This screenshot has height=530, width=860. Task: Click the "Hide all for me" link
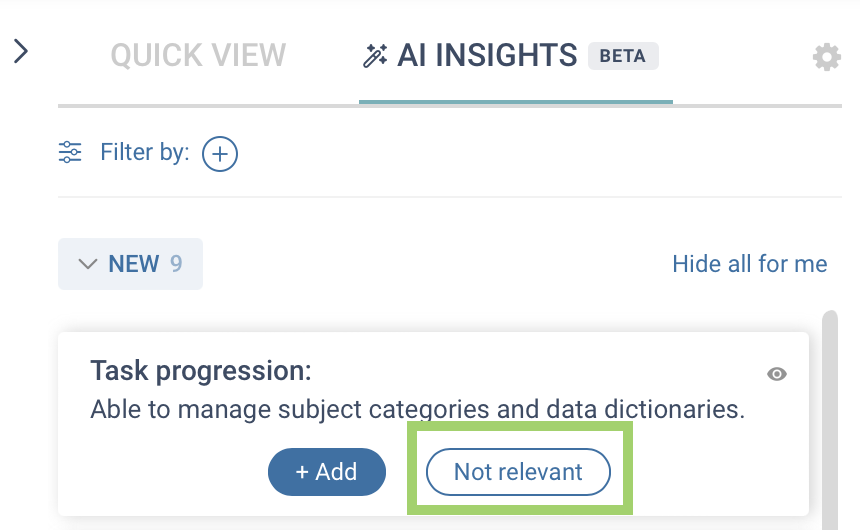tap(749, 264)
